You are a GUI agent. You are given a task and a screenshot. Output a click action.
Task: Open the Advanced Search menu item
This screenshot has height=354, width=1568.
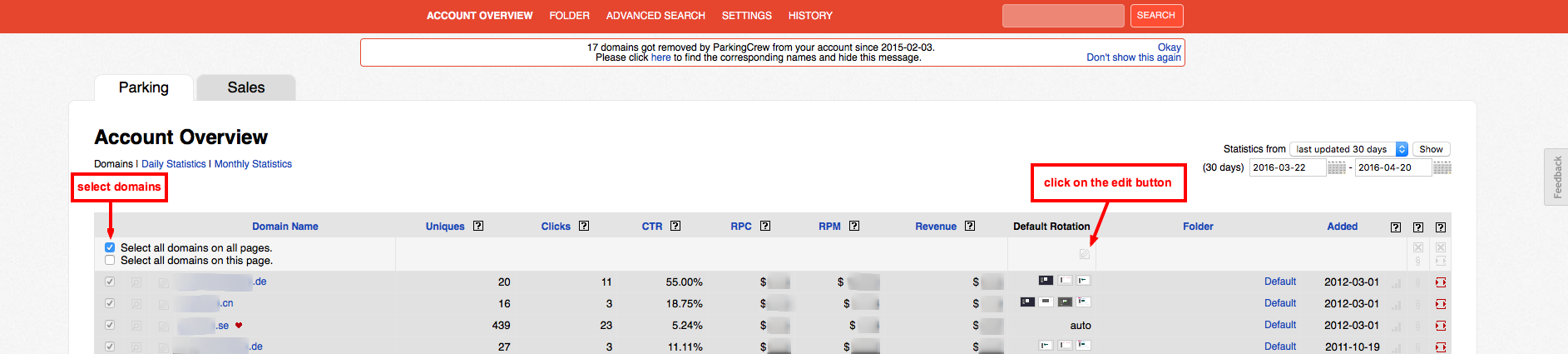[655, 16]
